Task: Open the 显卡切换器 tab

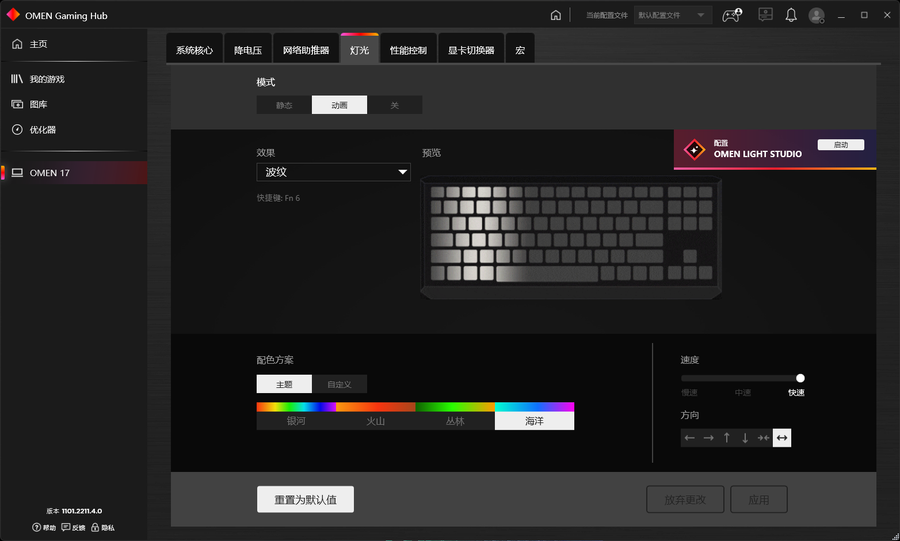Action: click(x=471, y=50)
